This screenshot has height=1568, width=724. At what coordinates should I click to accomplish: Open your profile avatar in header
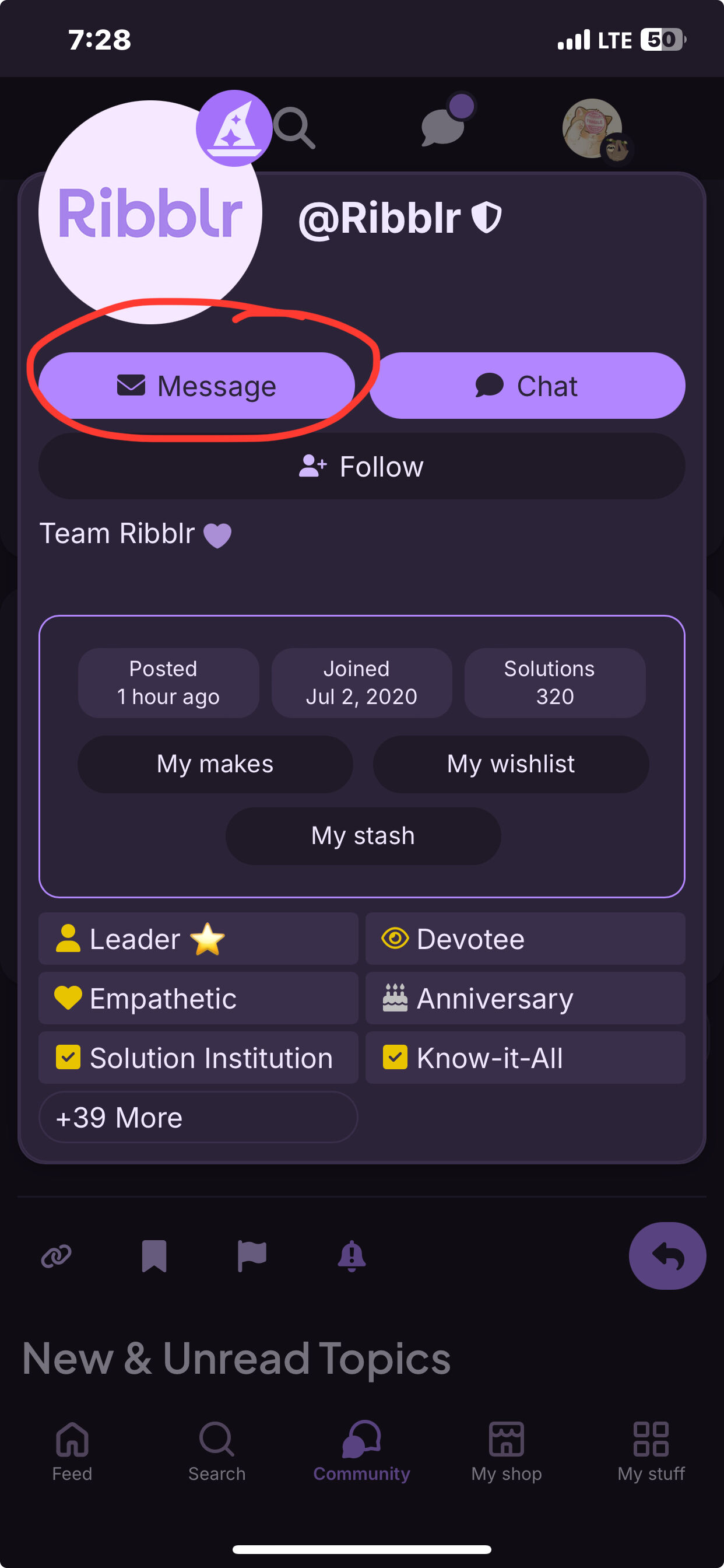[x=593, y=128]
